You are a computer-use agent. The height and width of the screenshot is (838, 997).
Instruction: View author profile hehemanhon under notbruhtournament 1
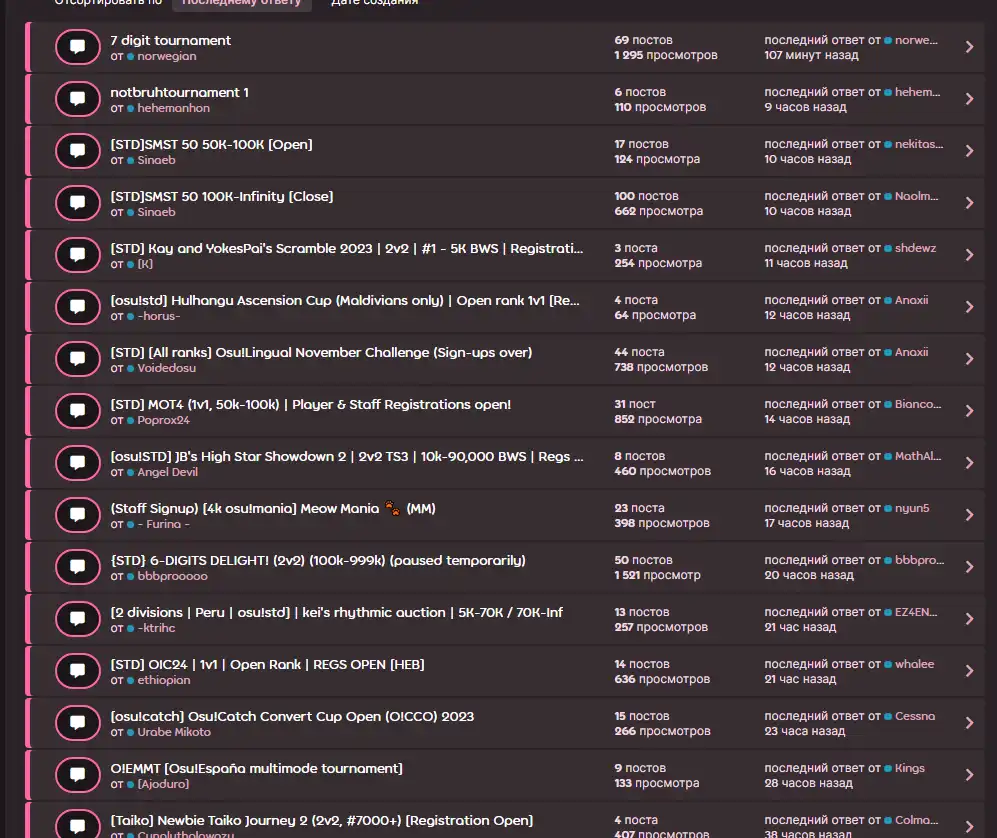point(174,108)
